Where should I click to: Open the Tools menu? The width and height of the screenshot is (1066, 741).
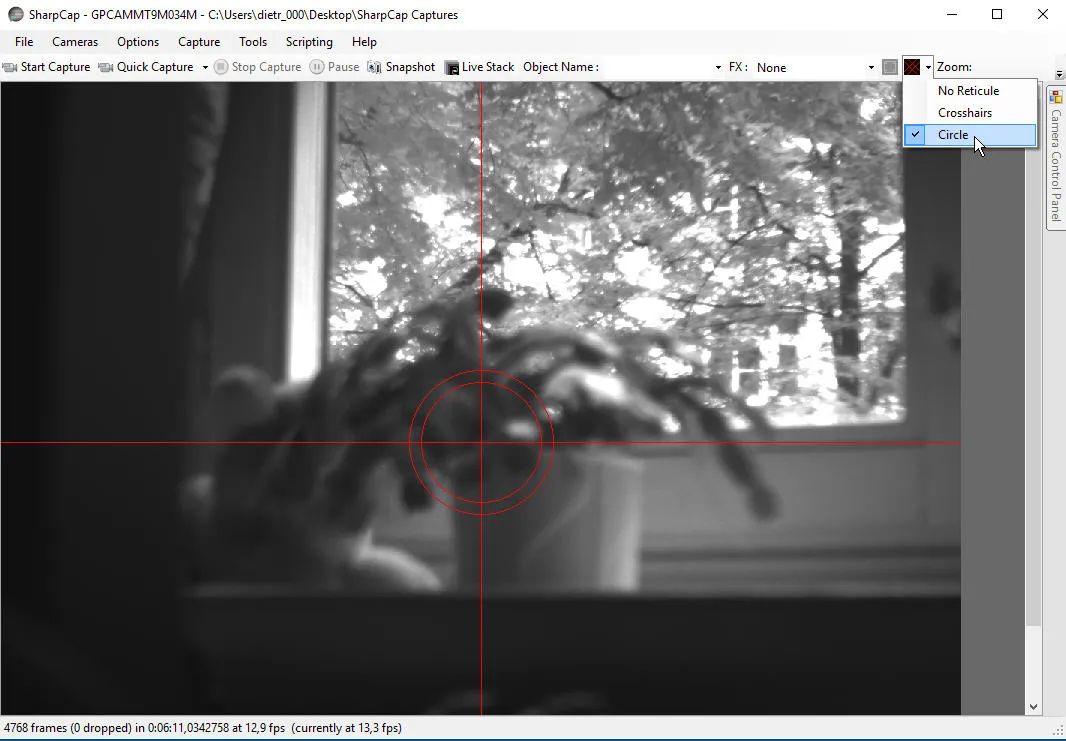[253, 42]
